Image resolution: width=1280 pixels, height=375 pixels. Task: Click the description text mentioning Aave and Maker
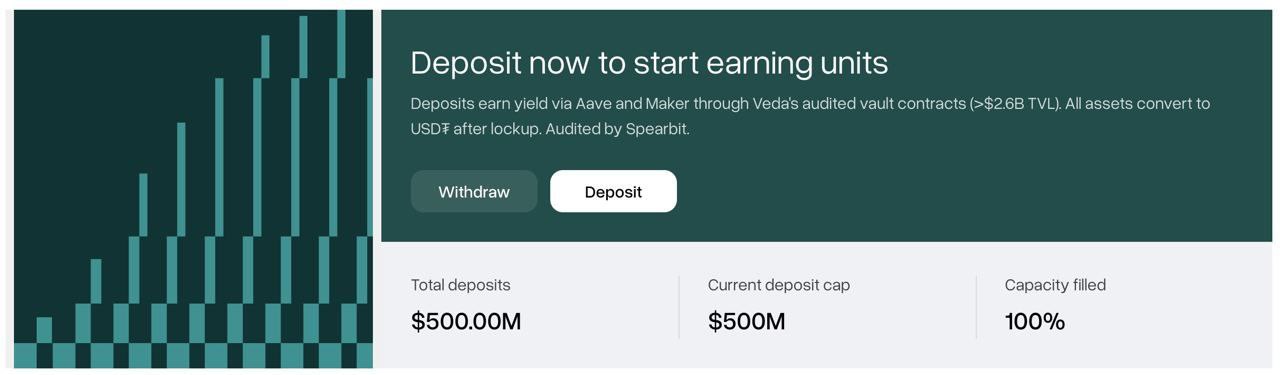pos(810,116)
